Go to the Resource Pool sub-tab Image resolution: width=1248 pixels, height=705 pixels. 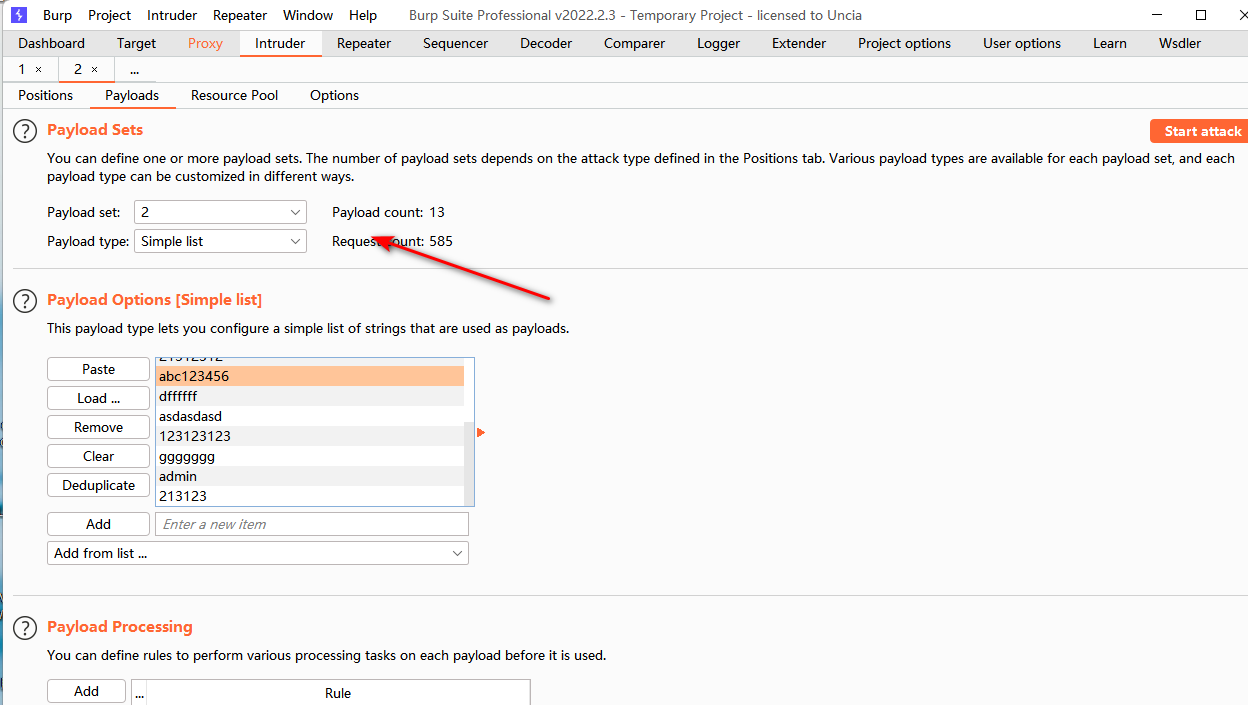(235, 96)
